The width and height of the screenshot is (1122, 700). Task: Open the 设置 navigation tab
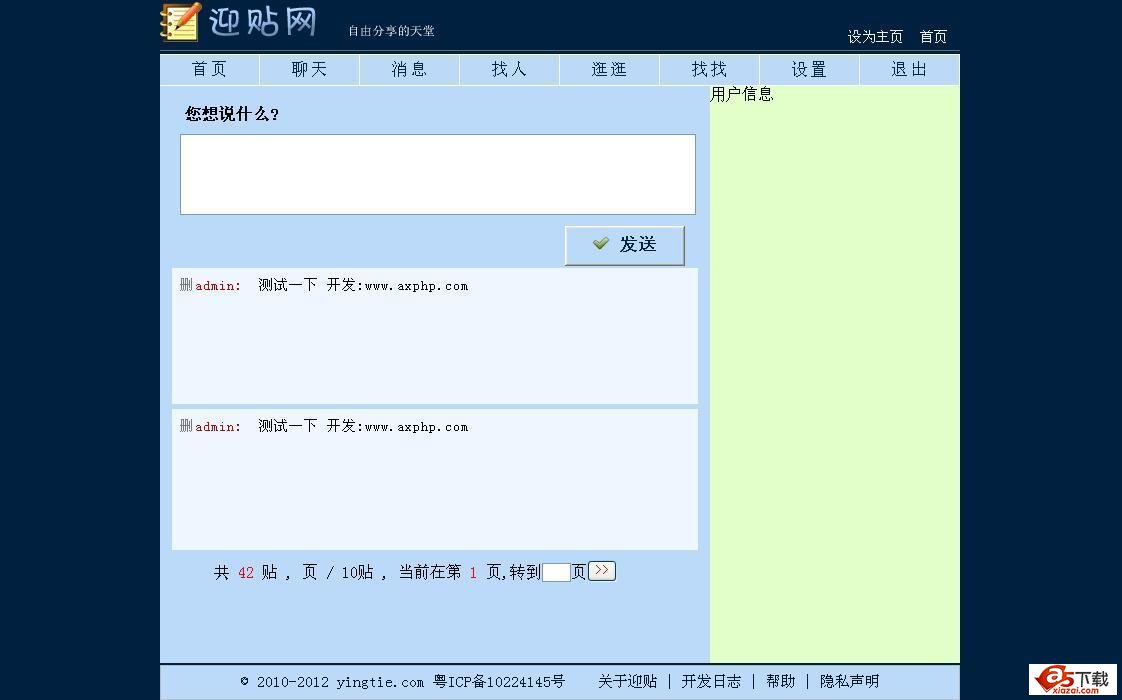(x=809, y=69)
